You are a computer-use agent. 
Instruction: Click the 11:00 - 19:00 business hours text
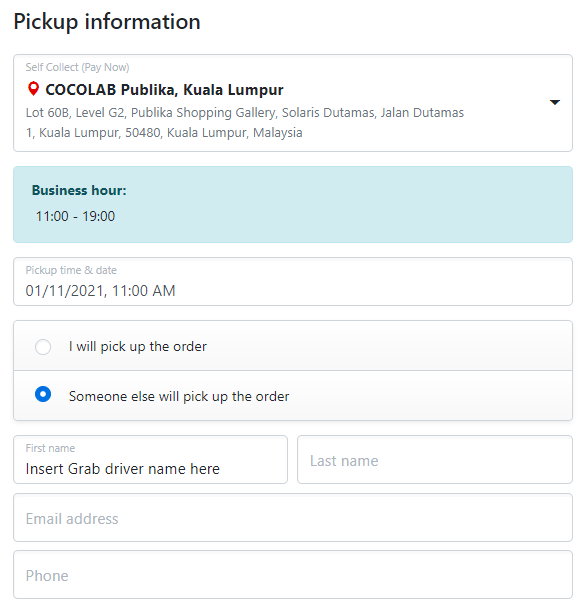(76, 216)
